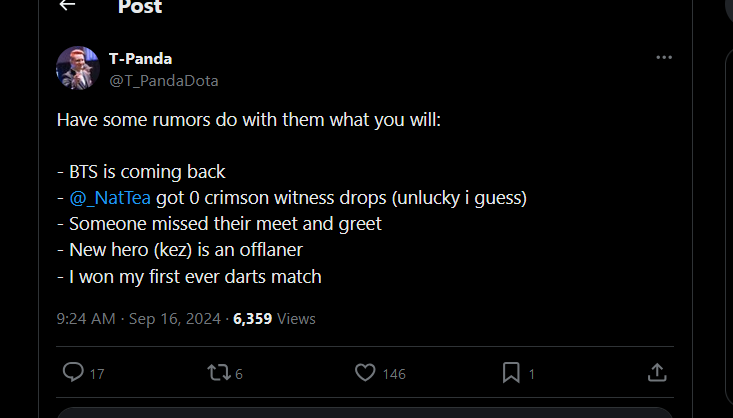Open T-Panda's profile picture
Screen dimensions: 733x418
[x=77, y=67]
